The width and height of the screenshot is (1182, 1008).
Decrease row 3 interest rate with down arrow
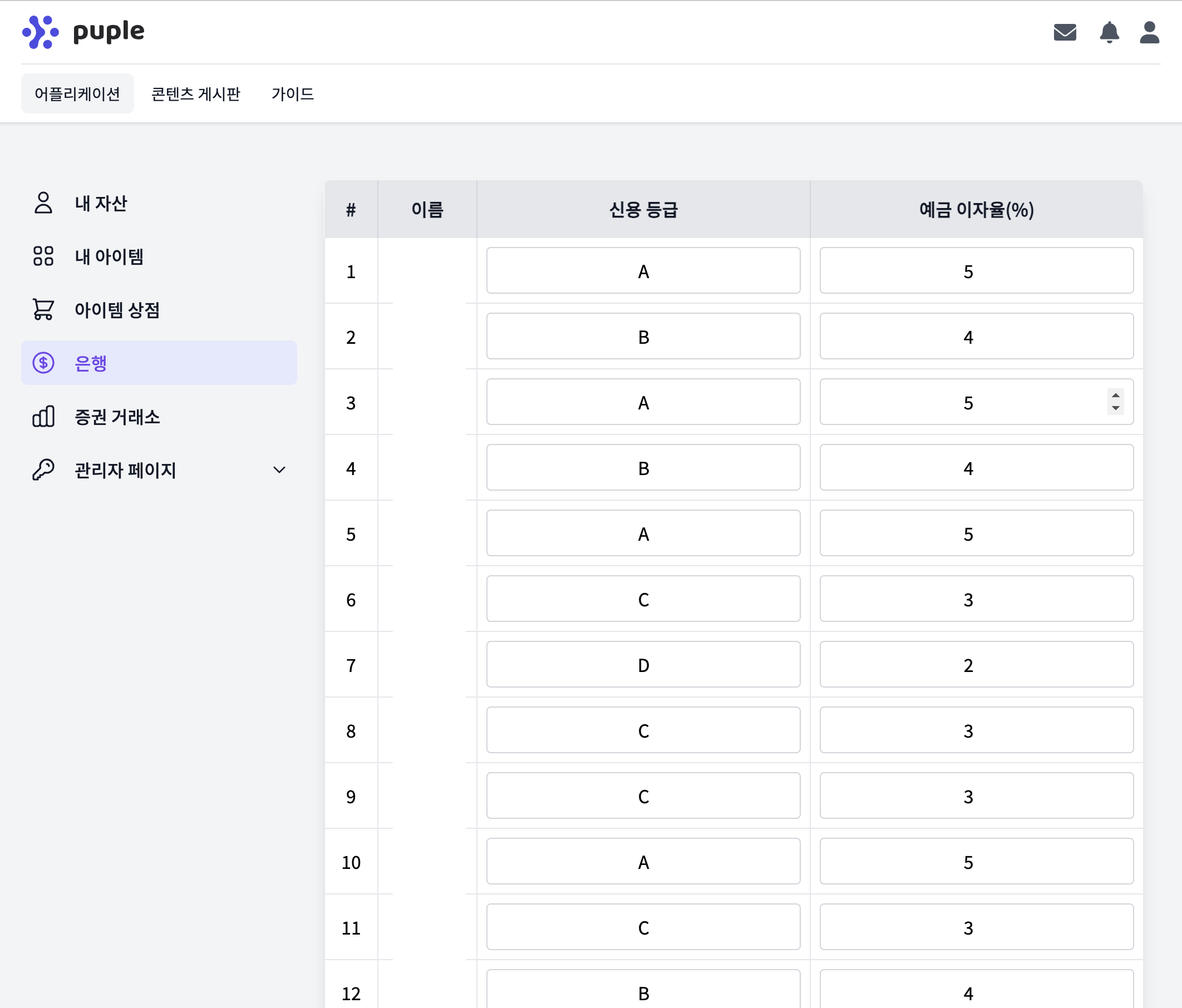[x=1115, y=408]
